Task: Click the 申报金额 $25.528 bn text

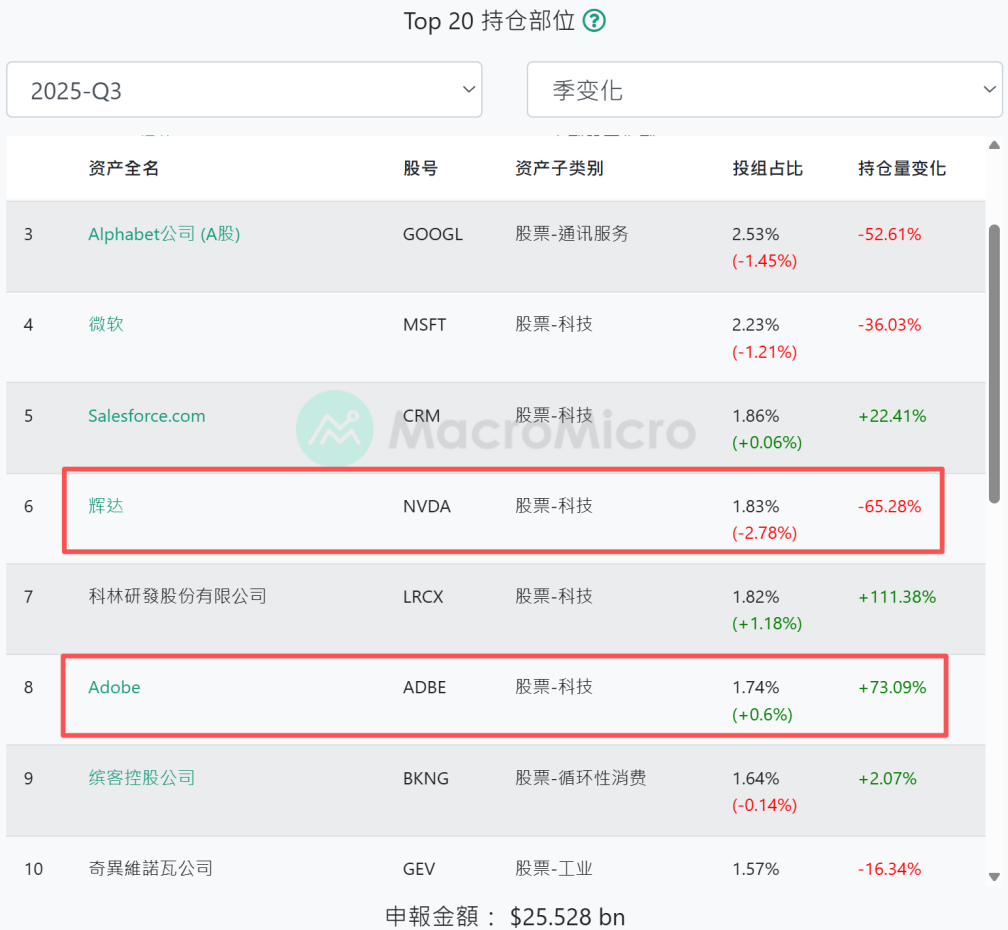Action: click(x=504, y=916)
